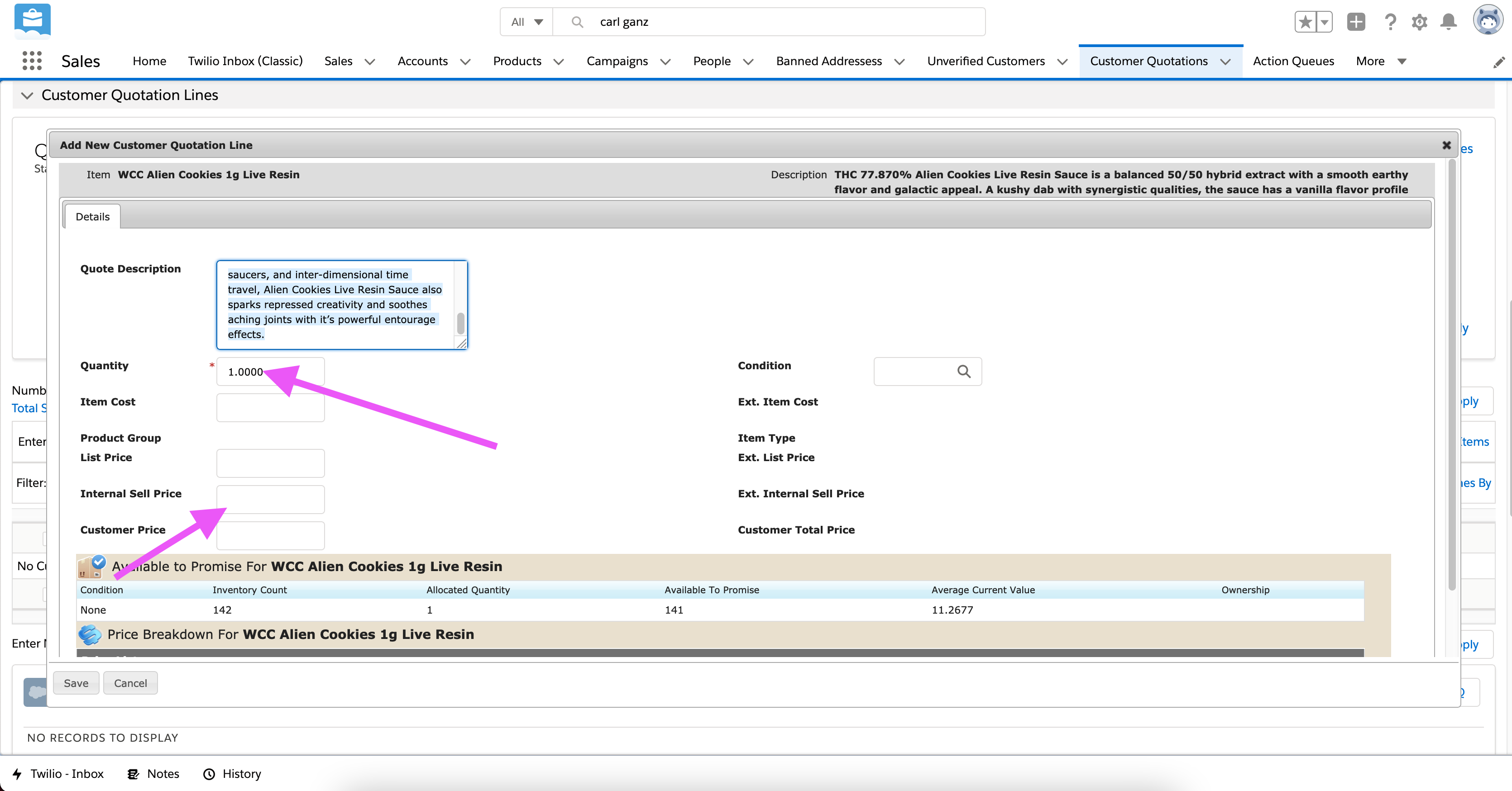This screenshot has height=791, width=1512.
Task: Click the search magnifier icon
Action: [x=577, y=22]
